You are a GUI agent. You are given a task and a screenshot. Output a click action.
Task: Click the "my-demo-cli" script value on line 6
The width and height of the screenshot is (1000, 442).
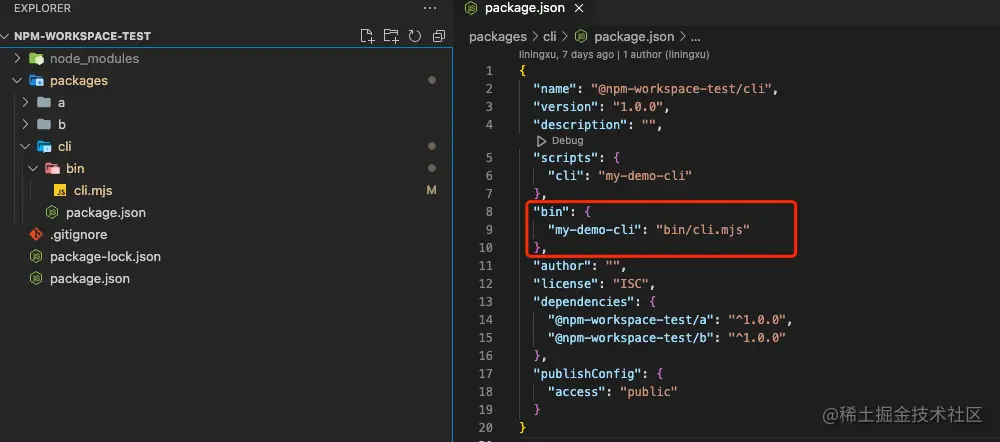coord(644,175)
